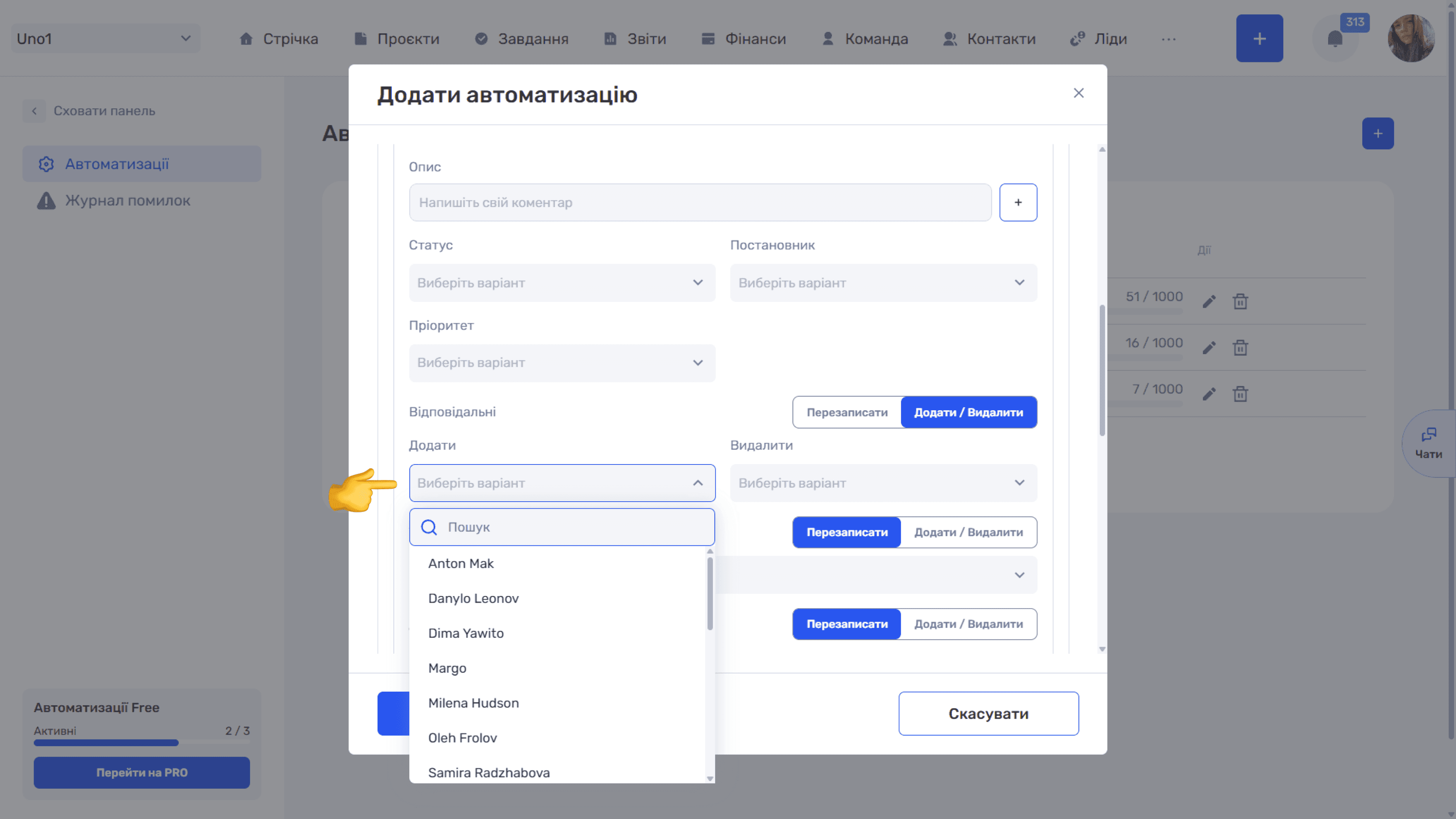
Task: Select the Додати / Видалити toggle directly under the Видалити dropdown
Action: click(x=968, y=532)
